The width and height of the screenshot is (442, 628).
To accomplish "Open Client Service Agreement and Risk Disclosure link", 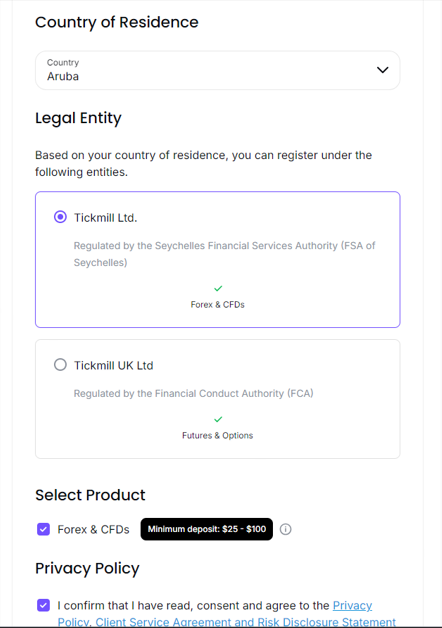I will pyautogui.click(x=245, y=622).
